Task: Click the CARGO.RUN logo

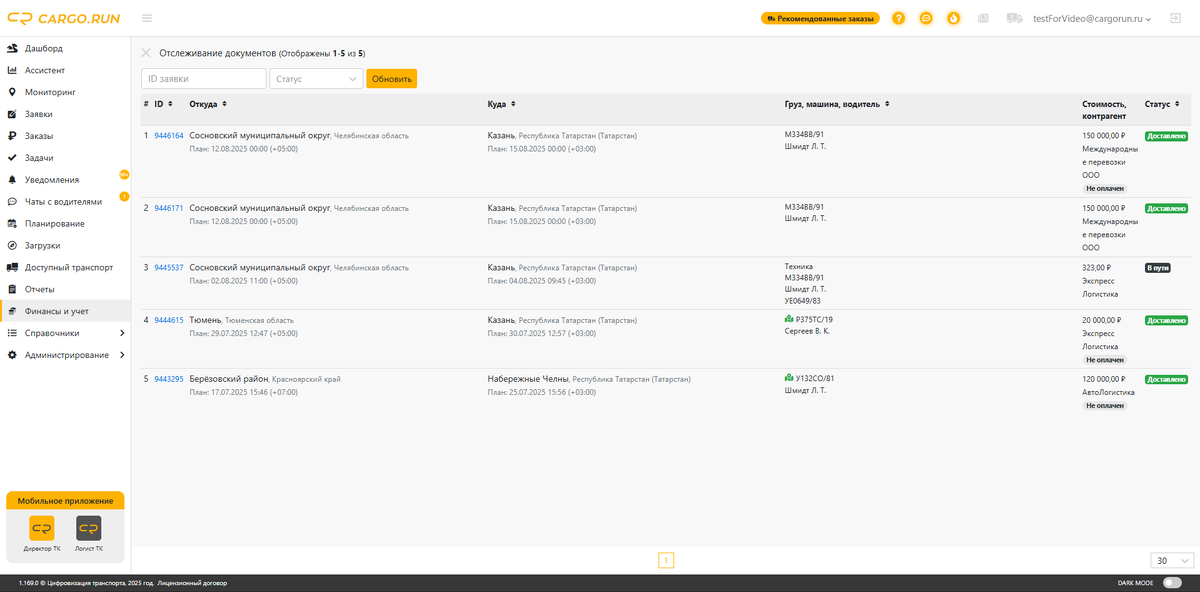Action: click(x=63, y=18)
